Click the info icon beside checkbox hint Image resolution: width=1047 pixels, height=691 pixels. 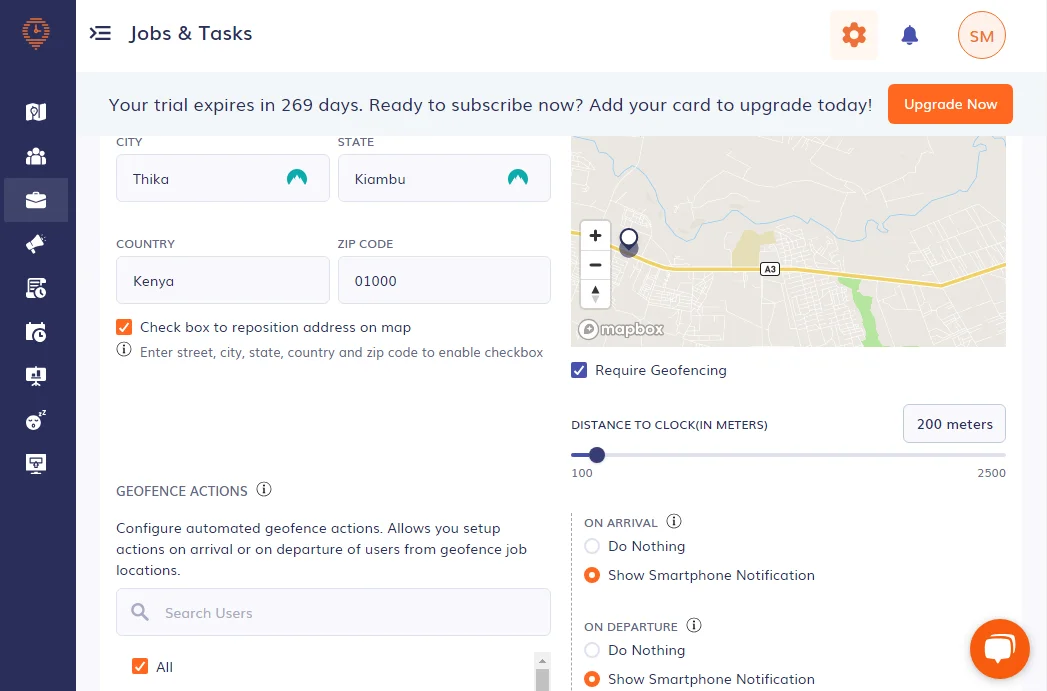tap(124, 349)
